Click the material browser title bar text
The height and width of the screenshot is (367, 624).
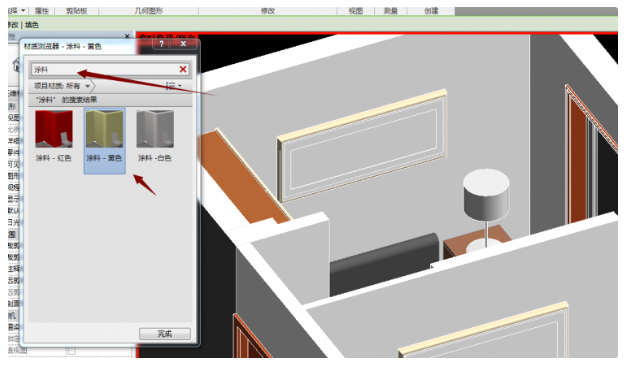(62, 47)
